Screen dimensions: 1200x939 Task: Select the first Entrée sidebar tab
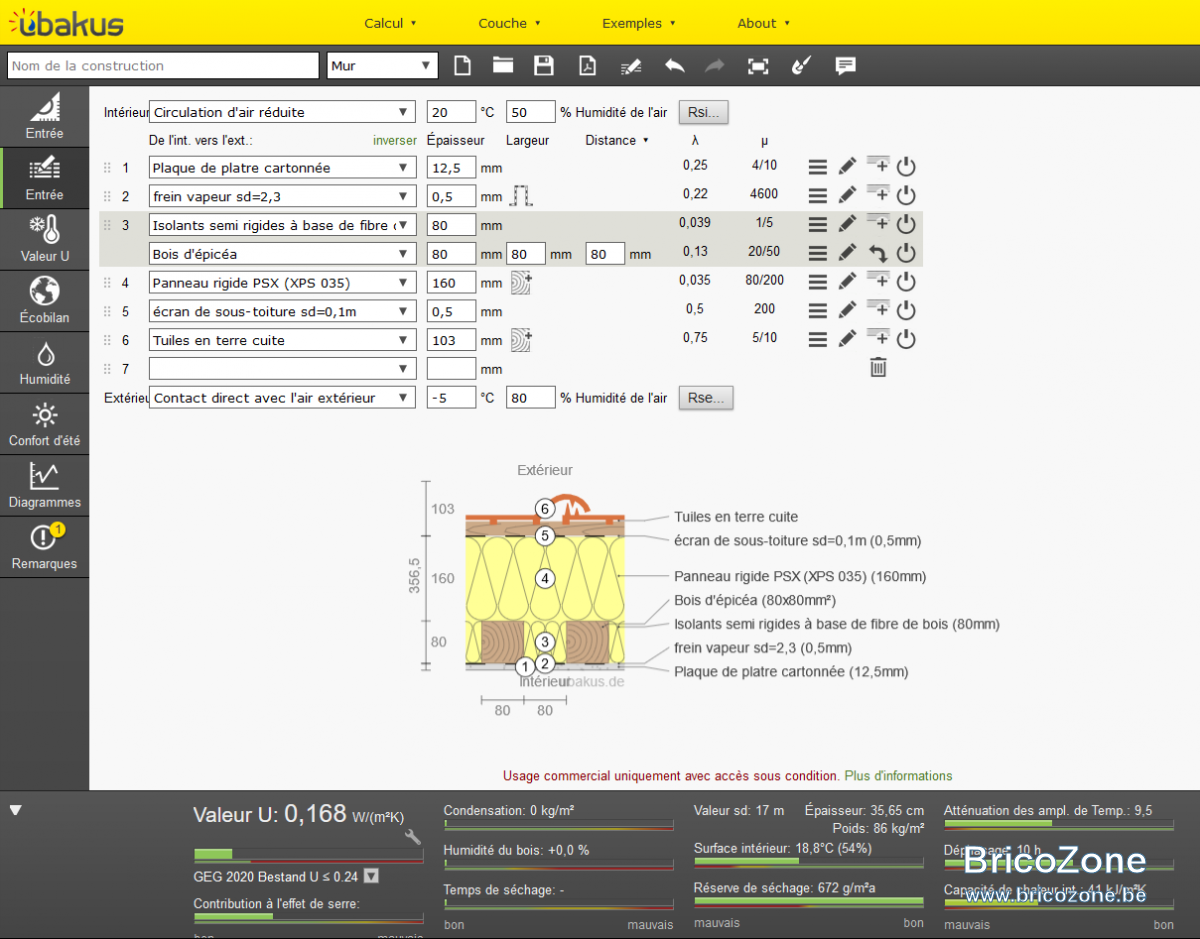click(44, 117)
